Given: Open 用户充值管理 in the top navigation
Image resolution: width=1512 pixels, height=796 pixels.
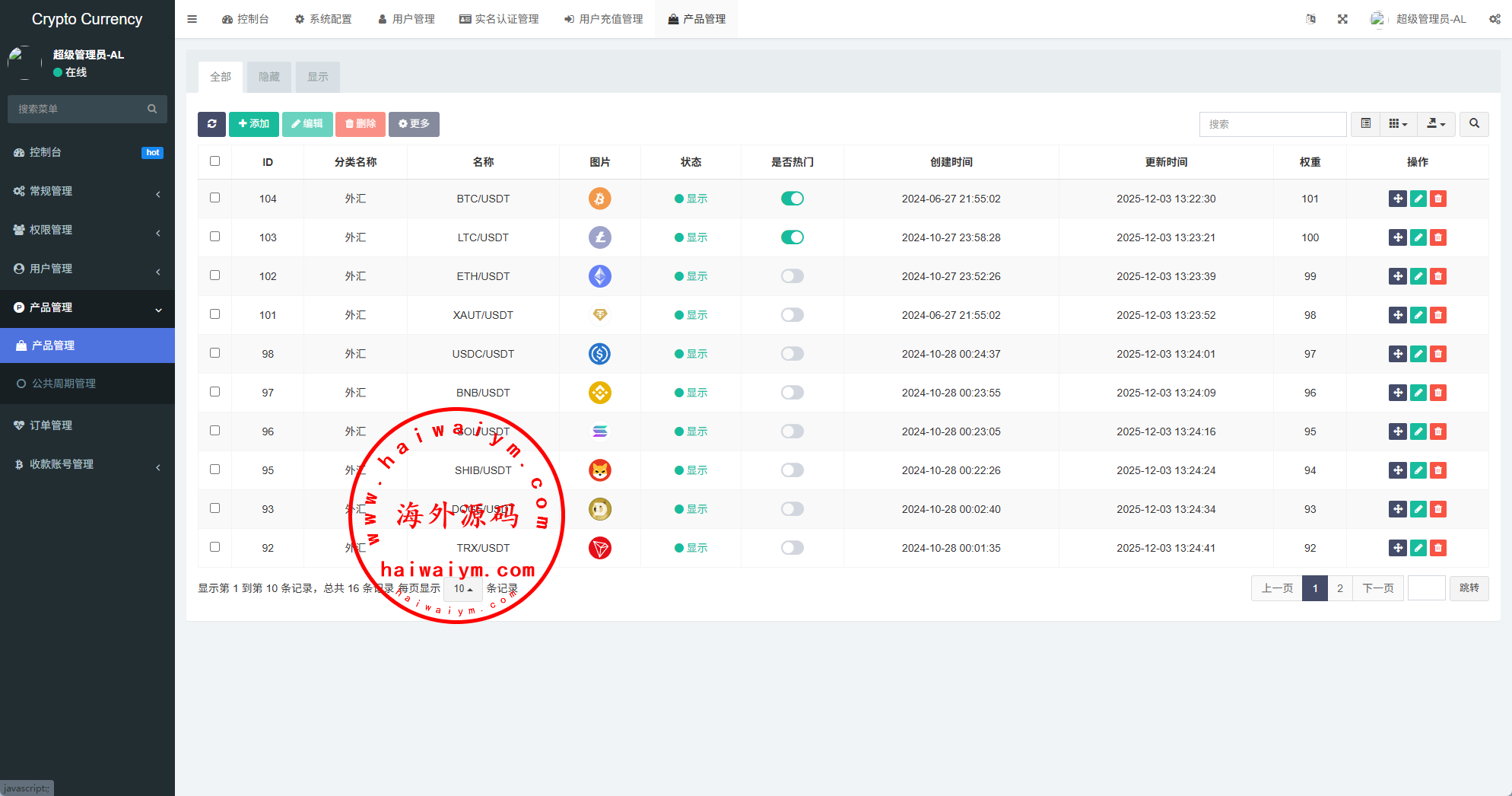Looking at the screenshot, I should point(603,19).
